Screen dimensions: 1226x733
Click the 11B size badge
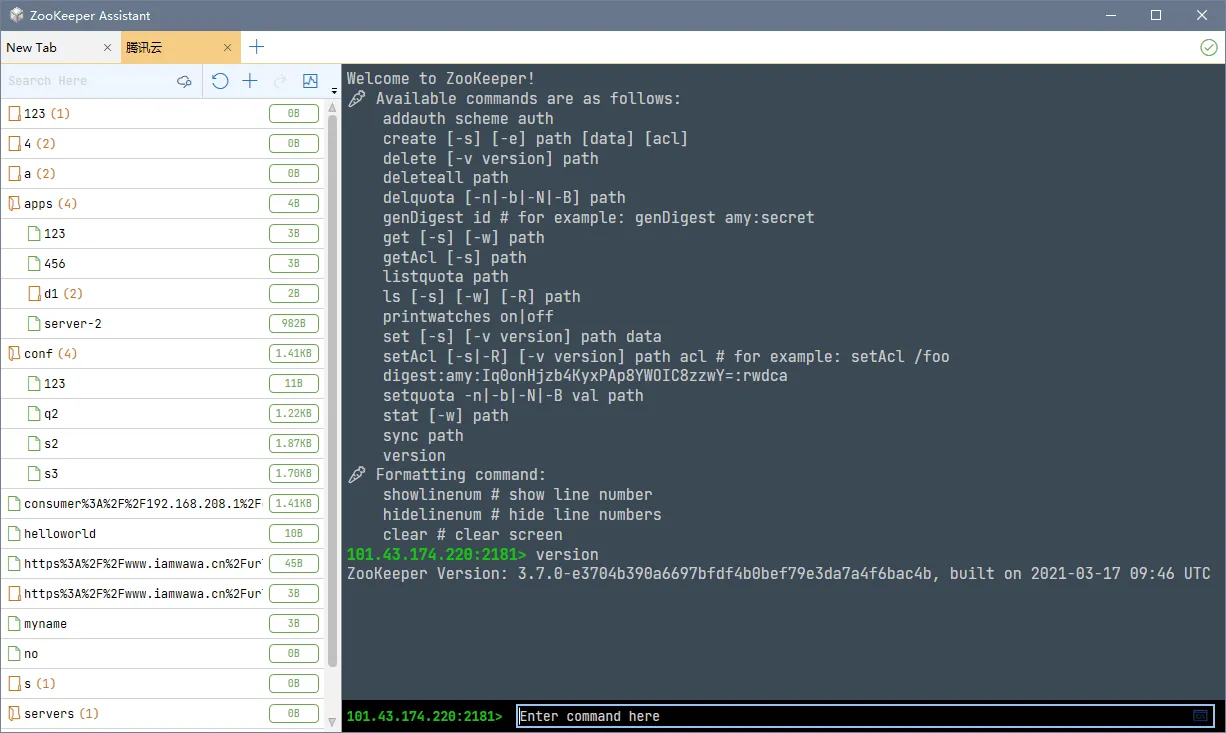[294, 384]
